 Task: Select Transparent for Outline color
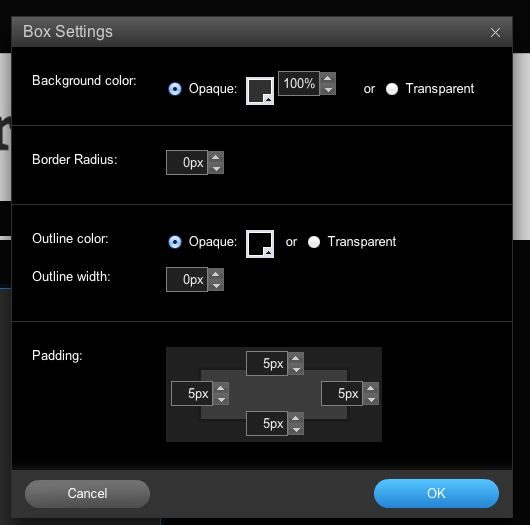tap(314, 242)
